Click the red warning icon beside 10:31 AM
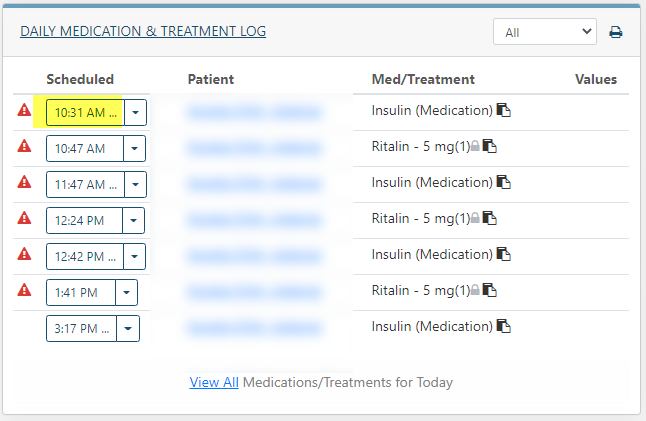The height and width of the screenshot is (421, 646). tap(24, 110)
